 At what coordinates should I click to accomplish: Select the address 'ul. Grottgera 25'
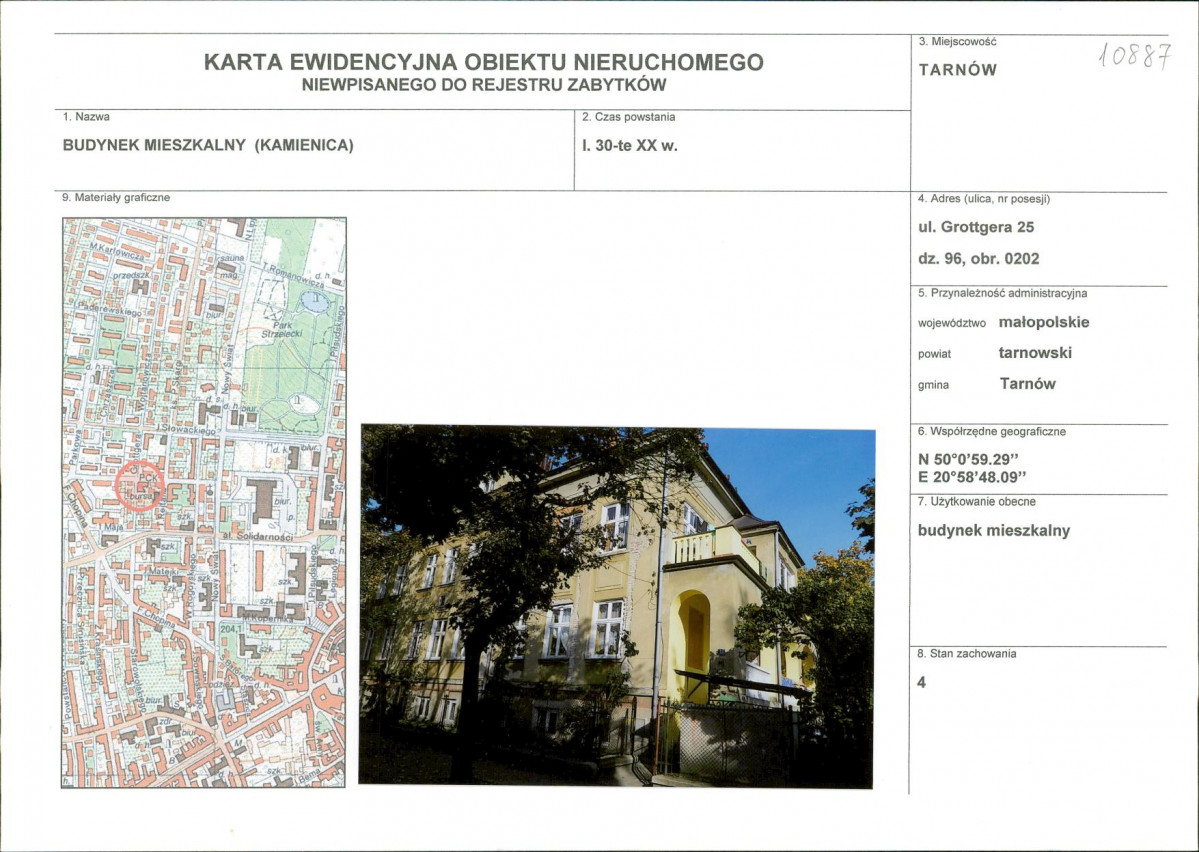coord(976,227)
